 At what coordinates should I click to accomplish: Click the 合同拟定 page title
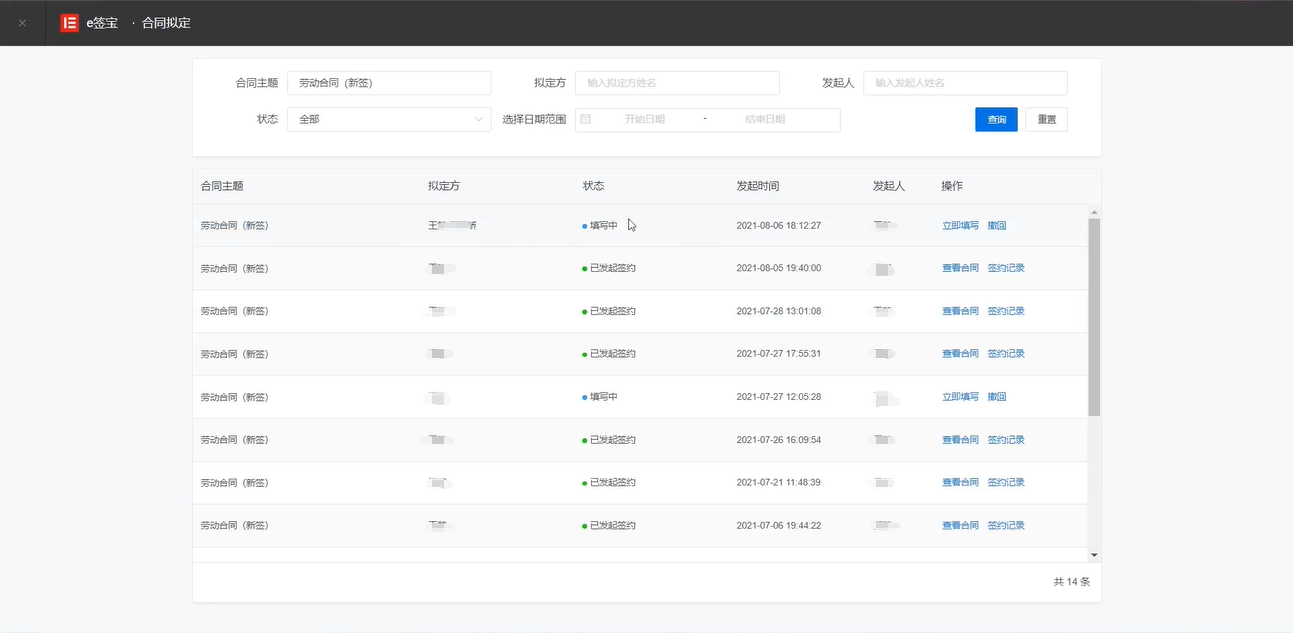coord(166,23)
